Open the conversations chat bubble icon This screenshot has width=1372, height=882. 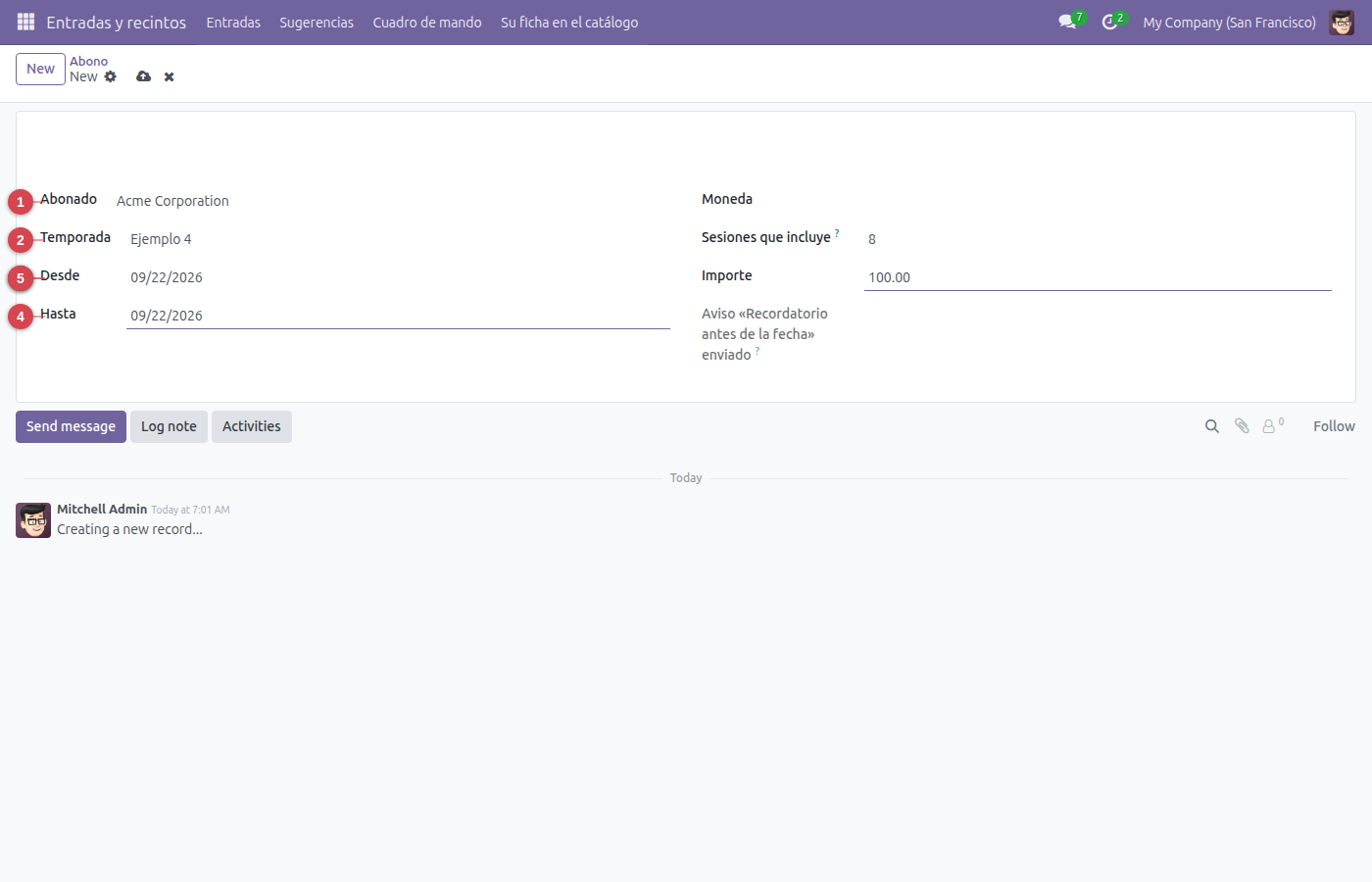[x=1067, y=22]
